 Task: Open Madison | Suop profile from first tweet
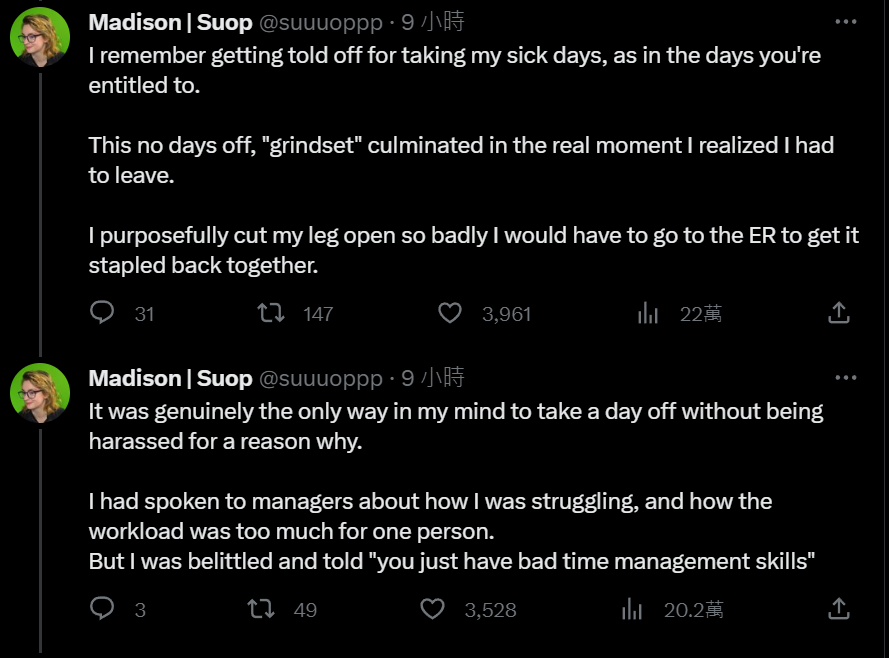[x=170, y=22]
